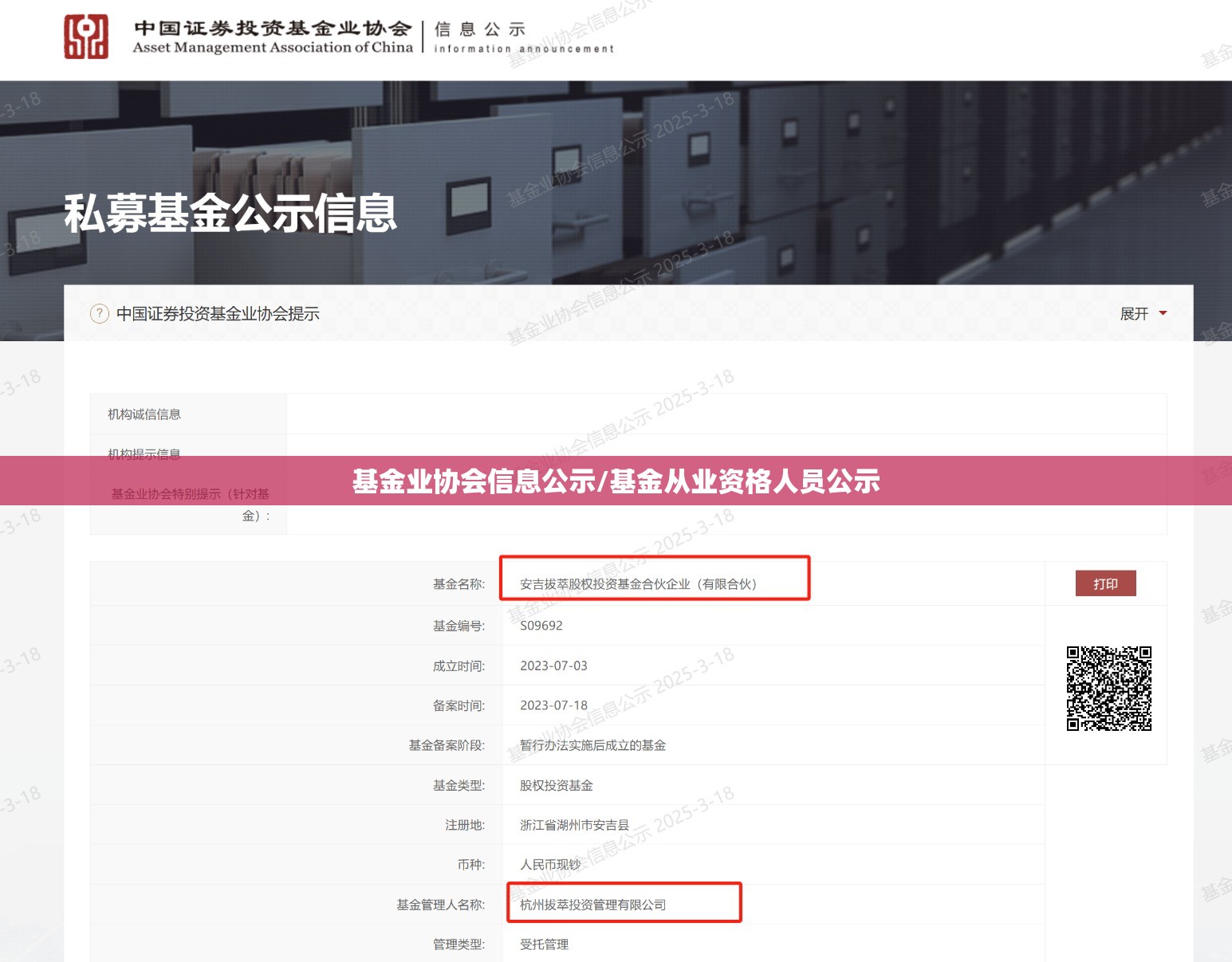Select the 机构诚信信息 row label
Screen dimensions: 1232x962
pos(144,414)
